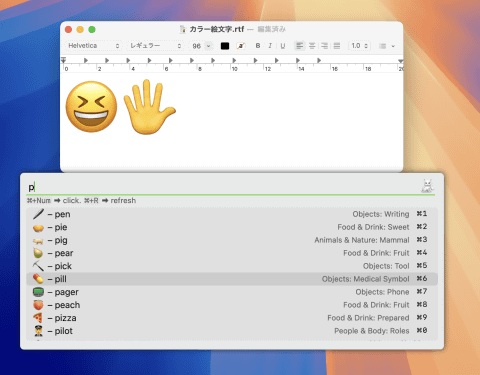The height and width of the screenshot is (375, 480).
Task: Open the text highlight color picker
Action: (x=241, y=46)
